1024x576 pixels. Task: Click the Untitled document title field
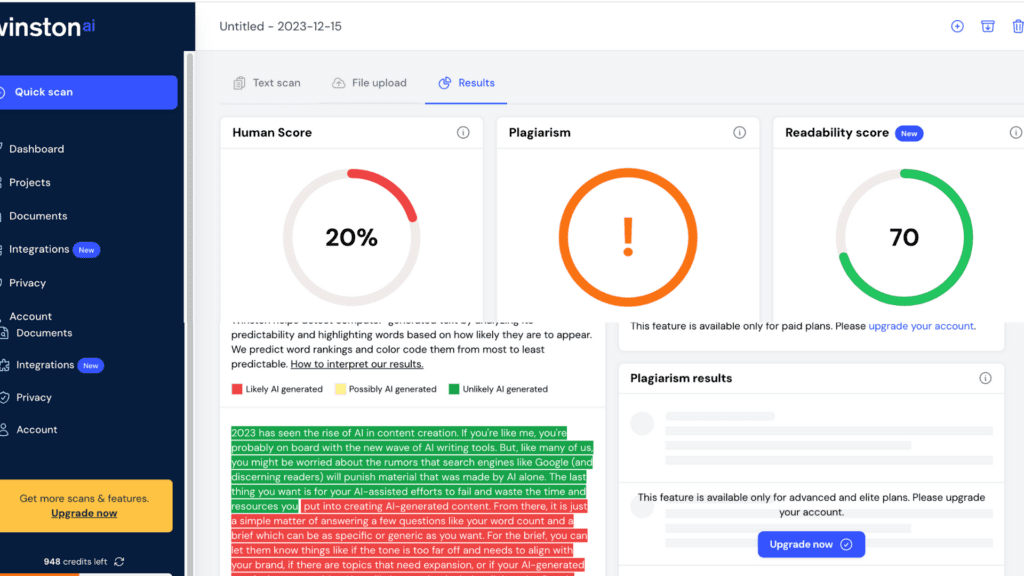point(280,26)
